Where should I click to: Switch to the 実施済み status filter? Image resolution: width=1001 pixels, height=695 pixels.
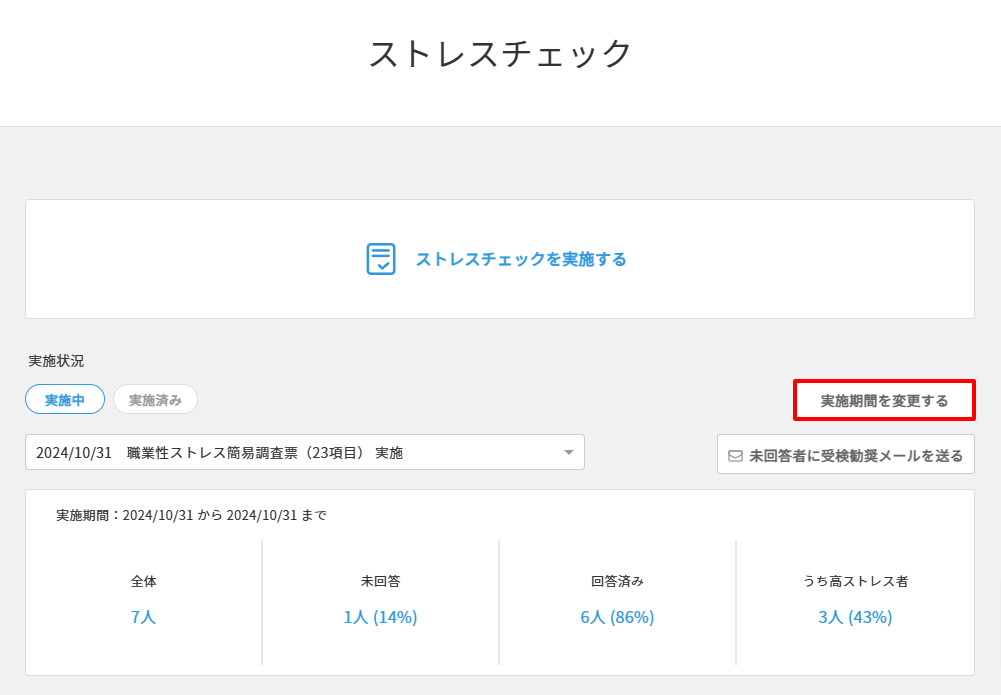click(x=155, y=400)
